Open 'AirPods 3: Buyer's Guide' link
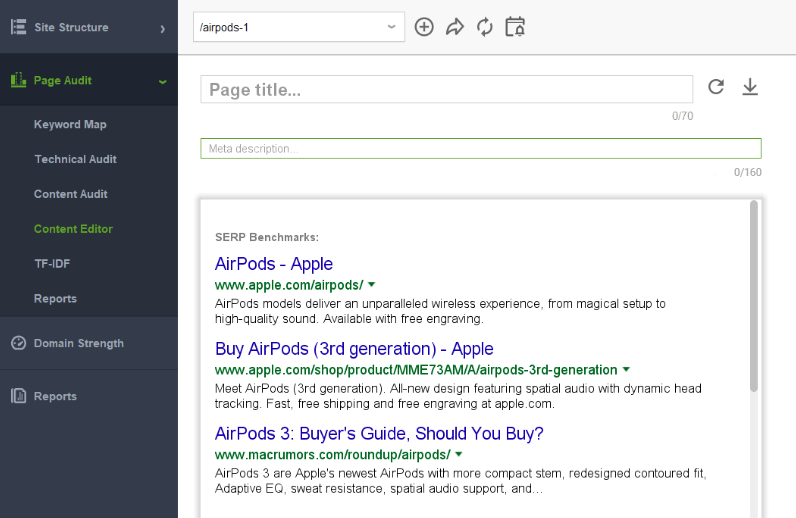796x518 pixels. coord(379,433)
